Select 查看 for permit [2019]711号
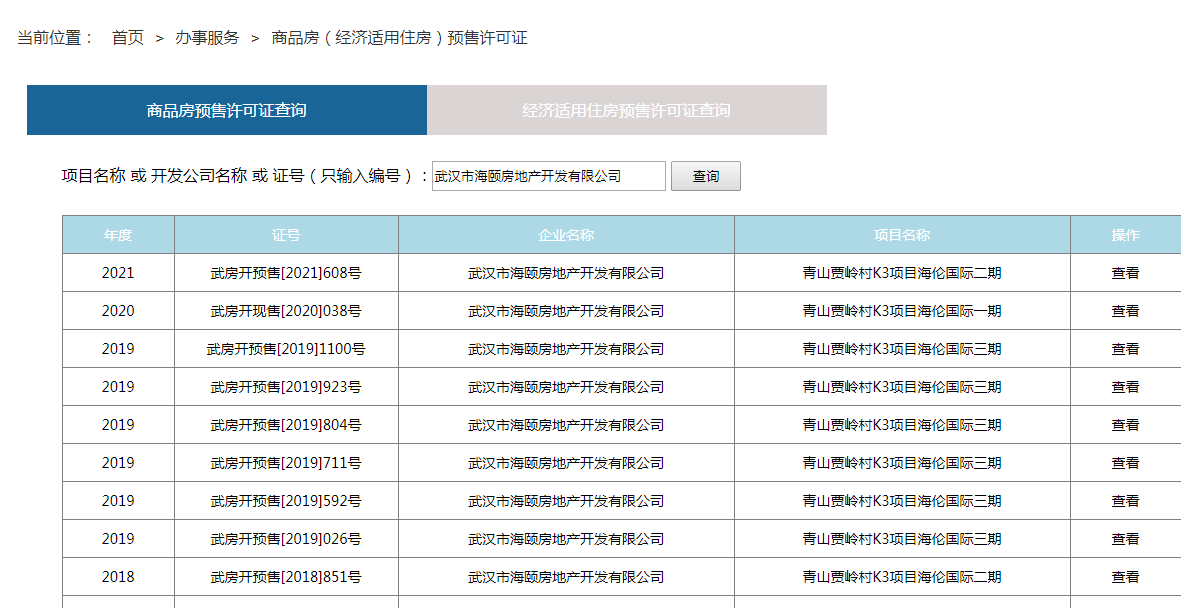Viewport: 1181px width, 608px height. (x=1125, y=463)
